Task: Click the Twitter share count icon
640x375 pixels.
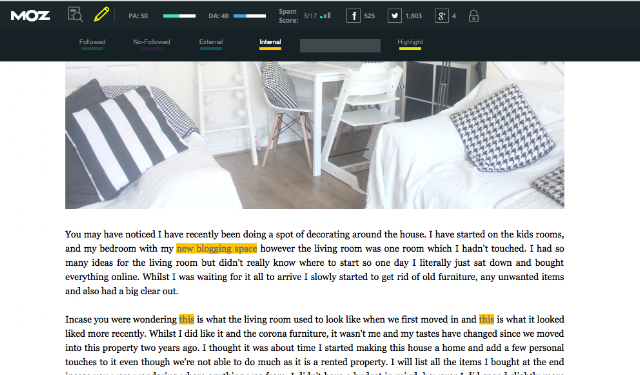Action: (395, 16)
